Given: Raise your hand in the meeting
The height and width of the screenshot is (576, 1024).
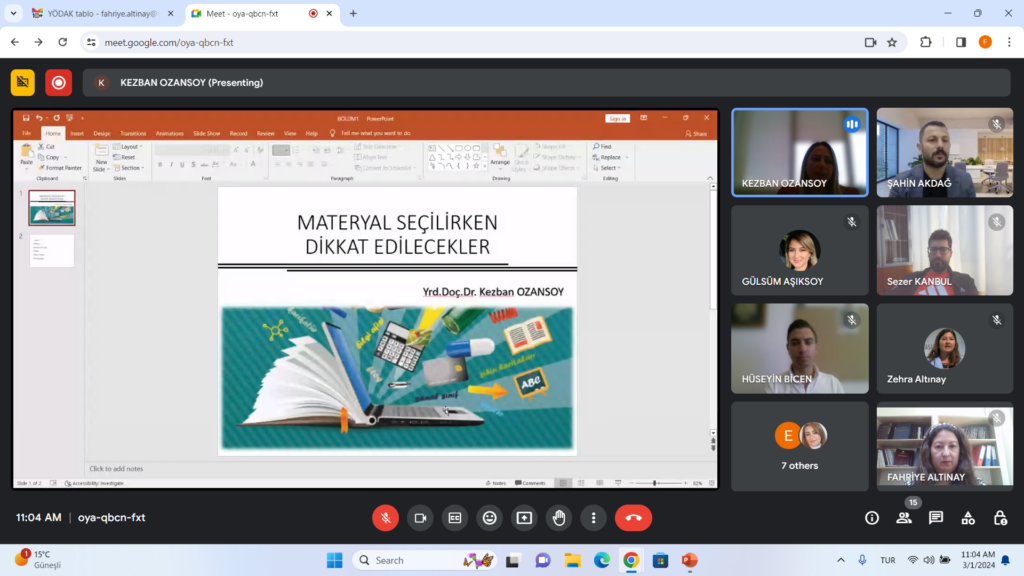Looking at the screenshot, I should (x=559, y=518).
